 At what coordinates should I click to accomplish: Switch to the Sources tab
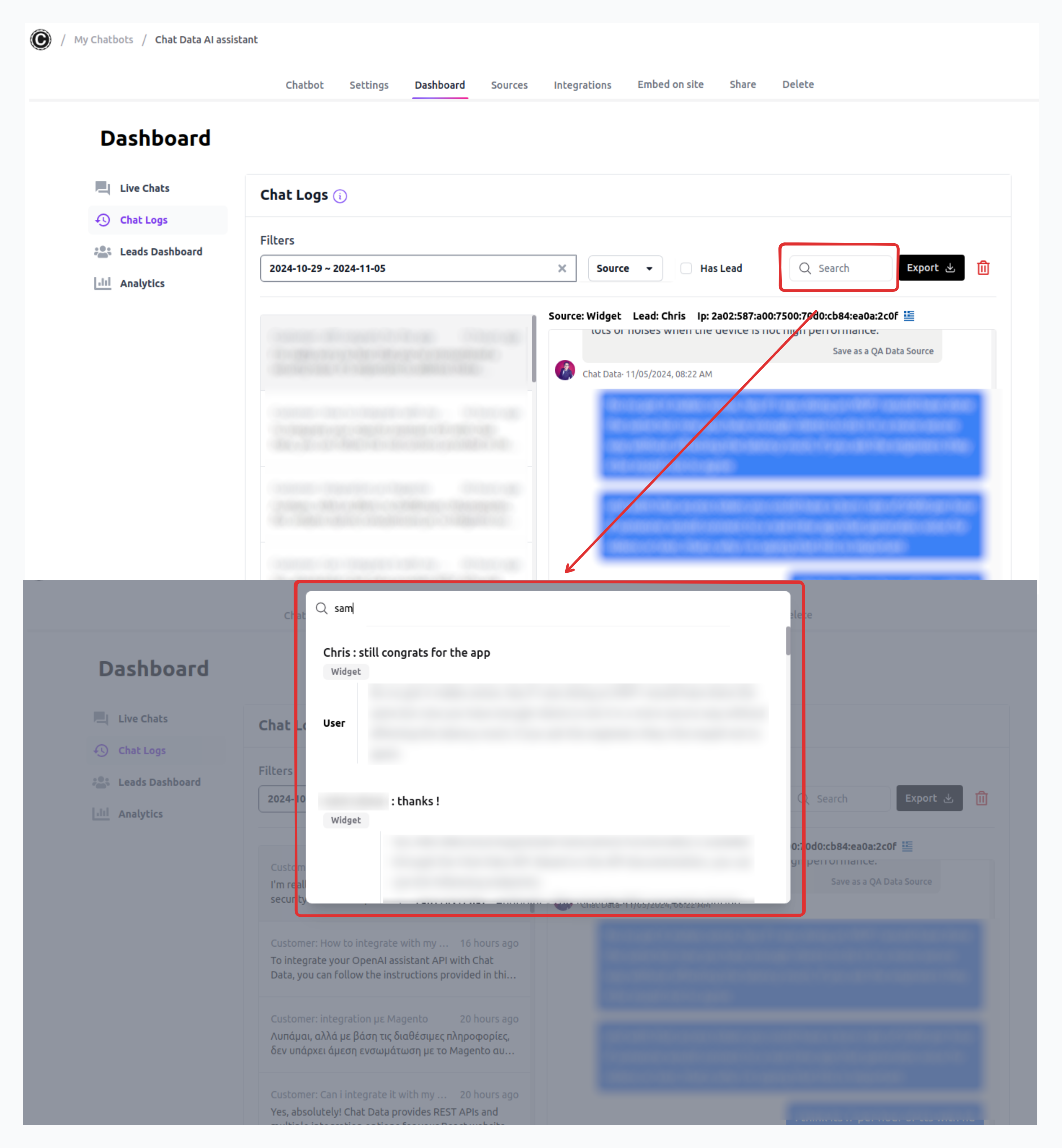click(x=509, y=84)
